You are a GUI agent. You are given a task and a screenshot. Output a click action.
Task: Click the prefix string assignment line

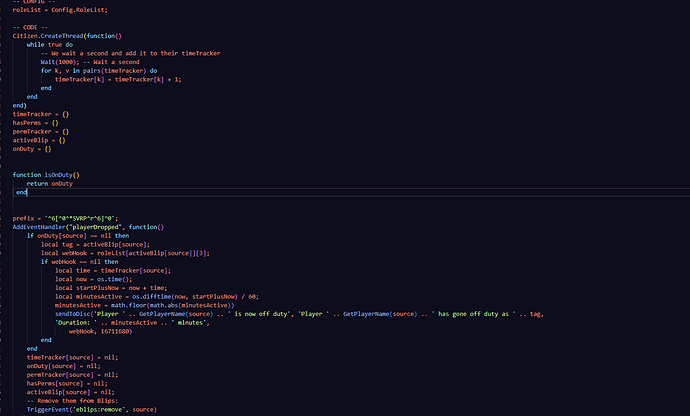(x=66, y=218)
